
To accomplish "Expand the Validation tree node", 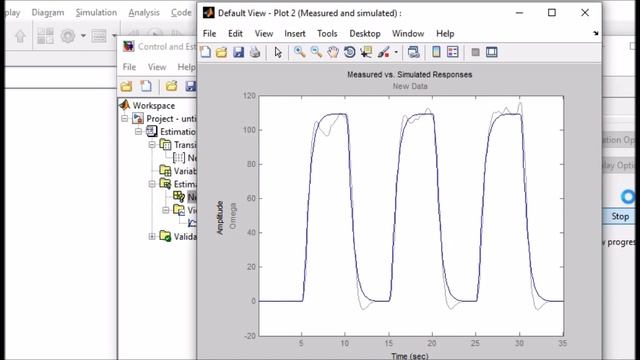I will point(152,236).
